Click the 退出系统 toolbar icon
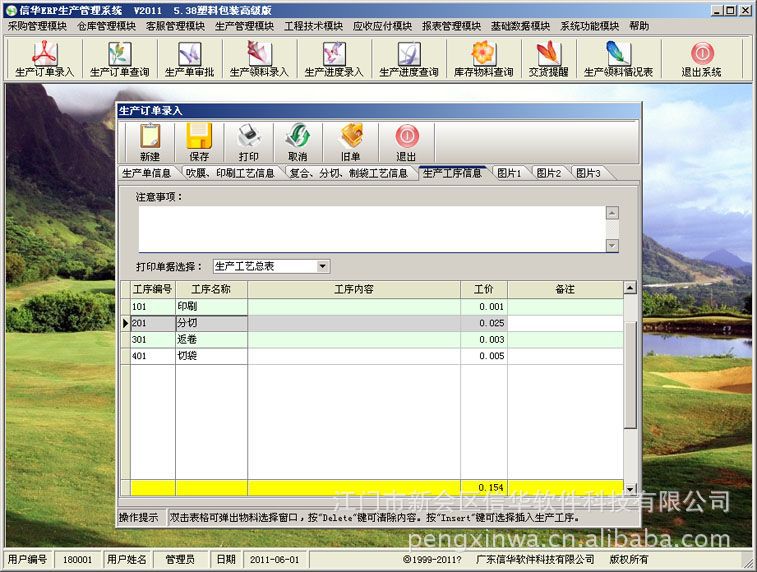This screenshot has height=572, width=757. (701, 59)
